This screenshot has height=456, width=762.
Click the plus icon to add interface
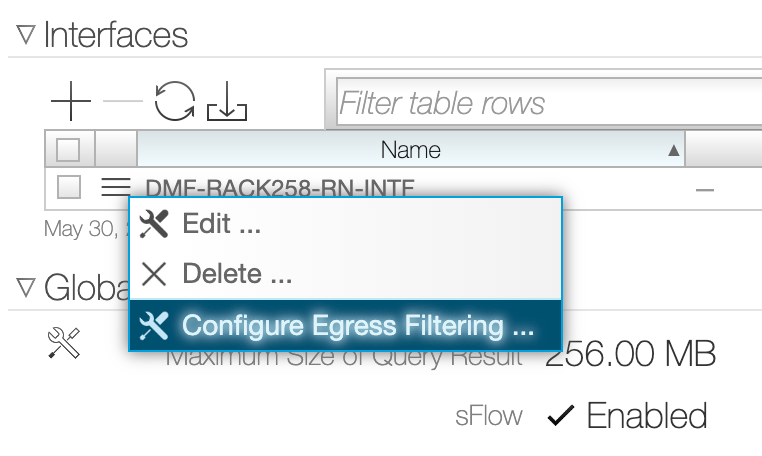[71, 101]
